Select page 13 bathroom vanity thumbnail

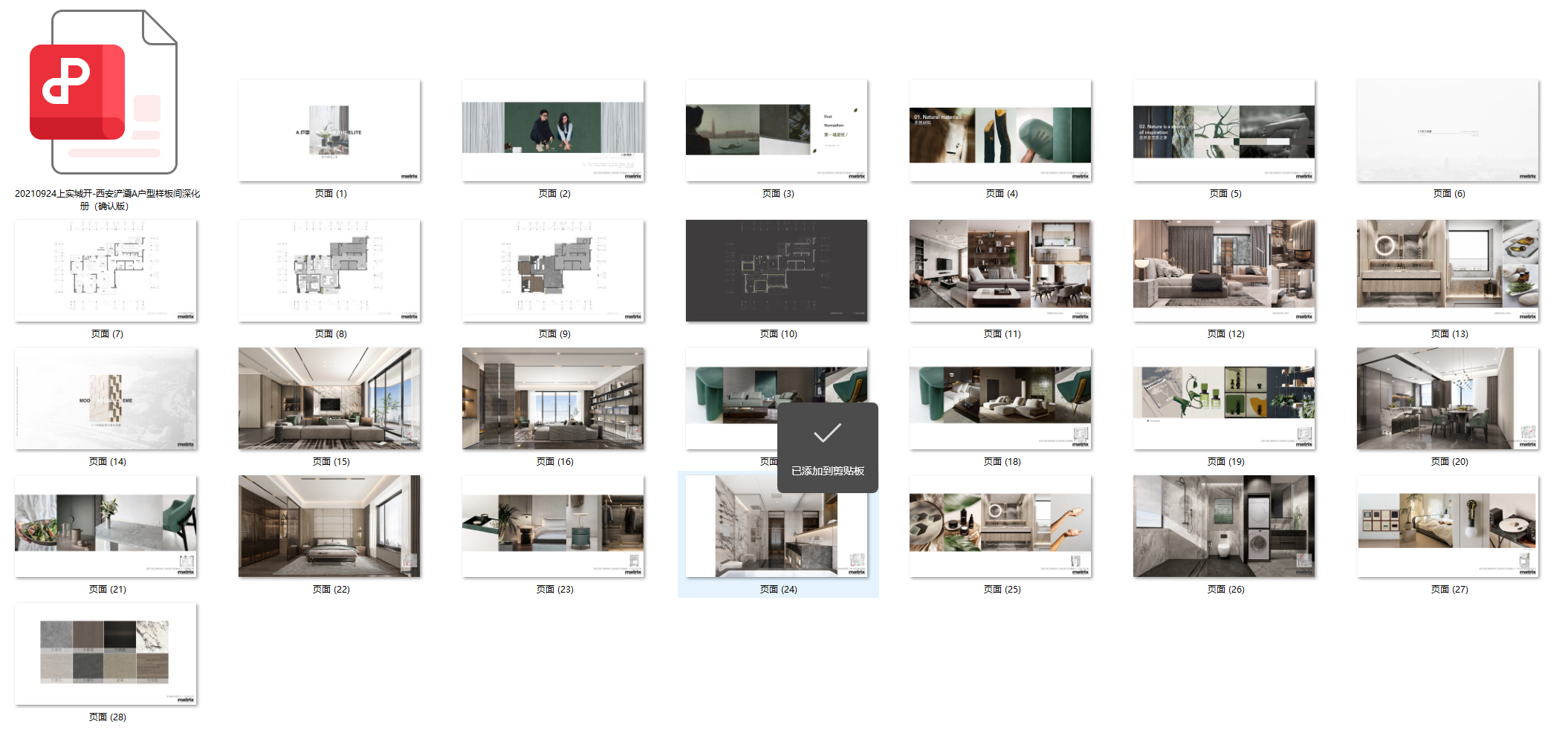pyautogui.click(x=1448, y=270)
